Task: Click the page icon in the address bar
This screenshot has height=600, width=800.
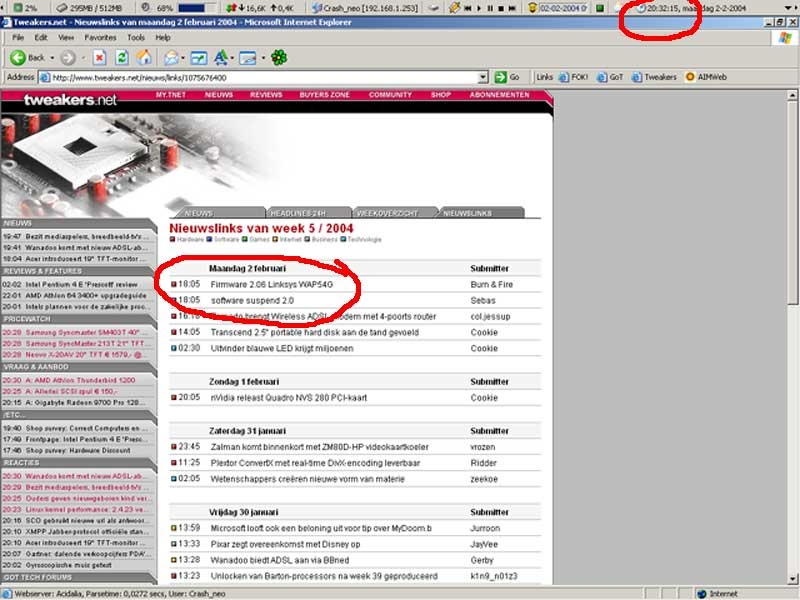Action: point(45,78)
